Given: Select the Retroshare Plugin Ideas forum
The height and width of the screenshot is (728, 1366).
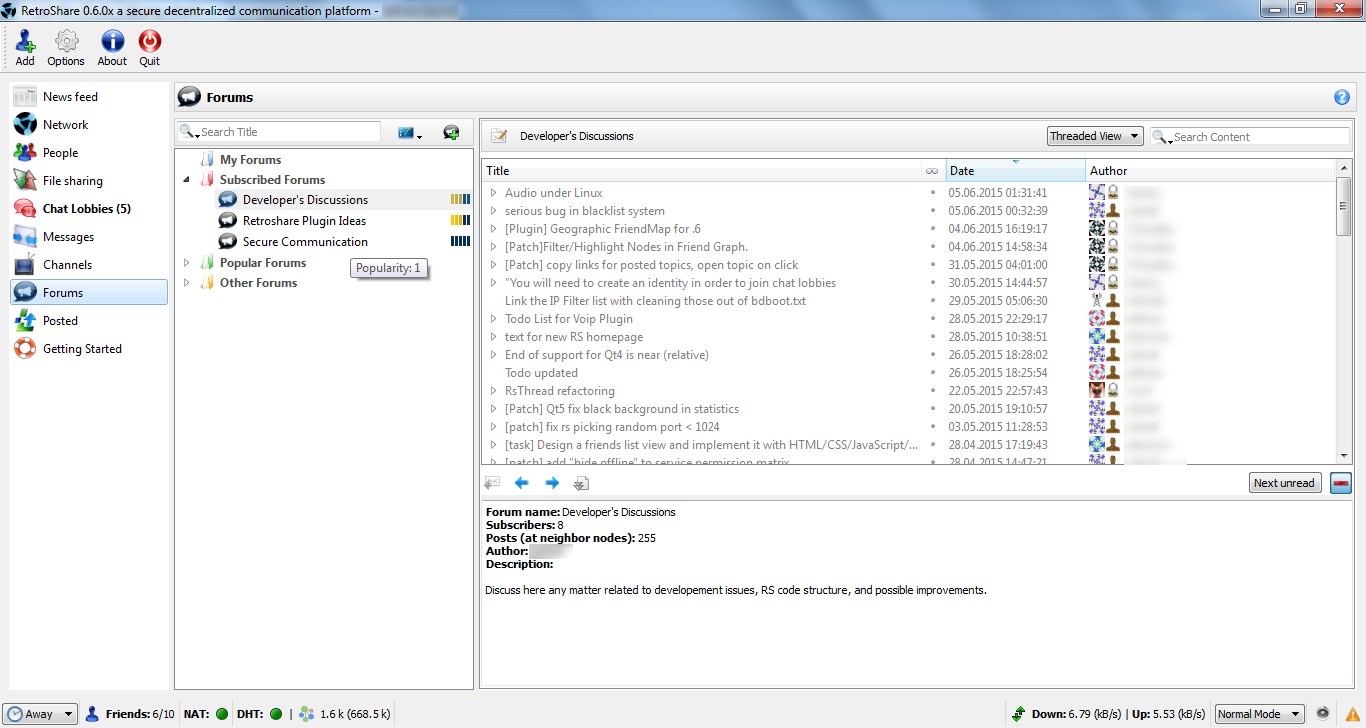Looking at the screenshot, I should tap(304, 221).
